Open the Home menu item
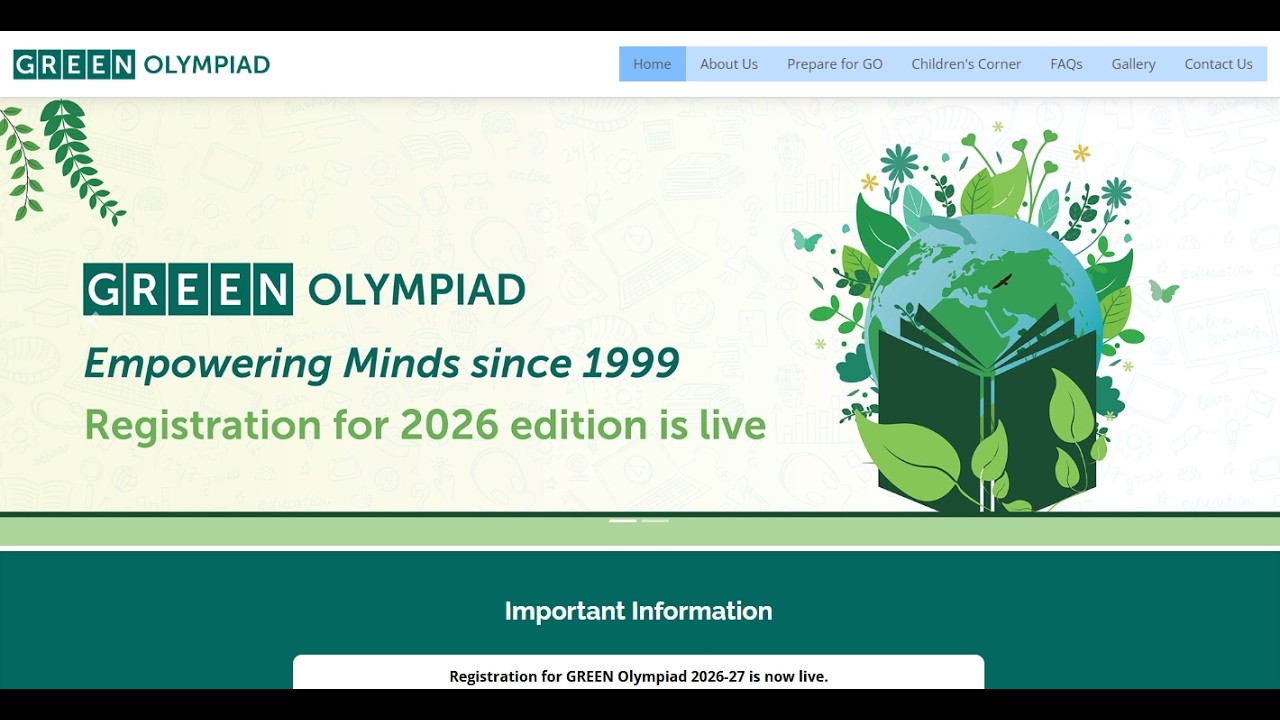The width and height of the screenshot is (1280, 720). [x=652, y=64]
